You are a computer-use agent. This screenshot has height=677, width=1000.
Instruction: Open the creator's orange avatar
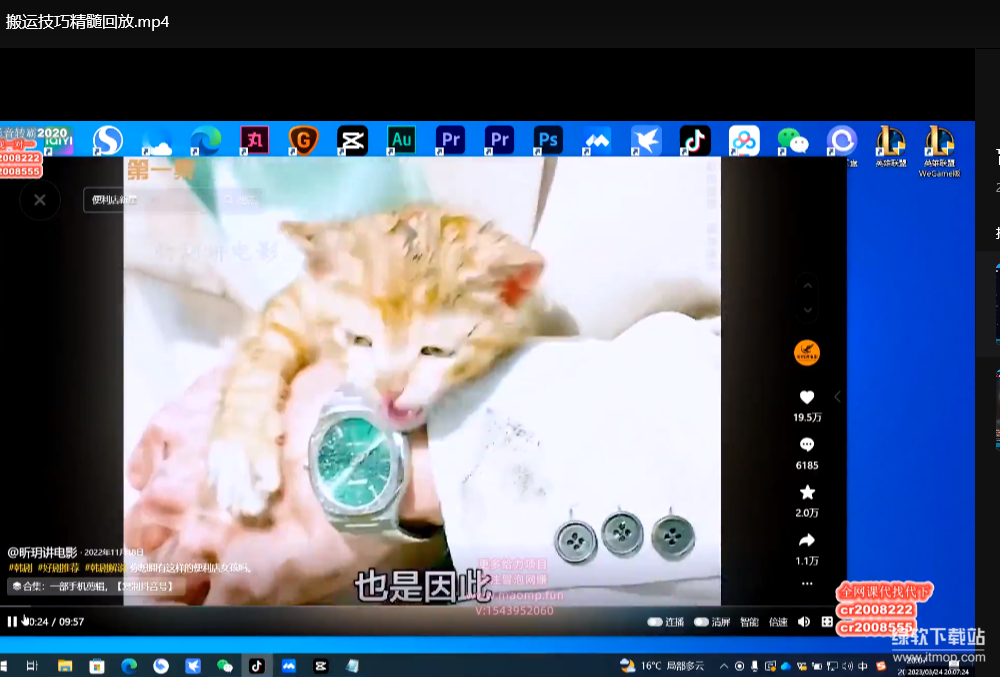807,353
